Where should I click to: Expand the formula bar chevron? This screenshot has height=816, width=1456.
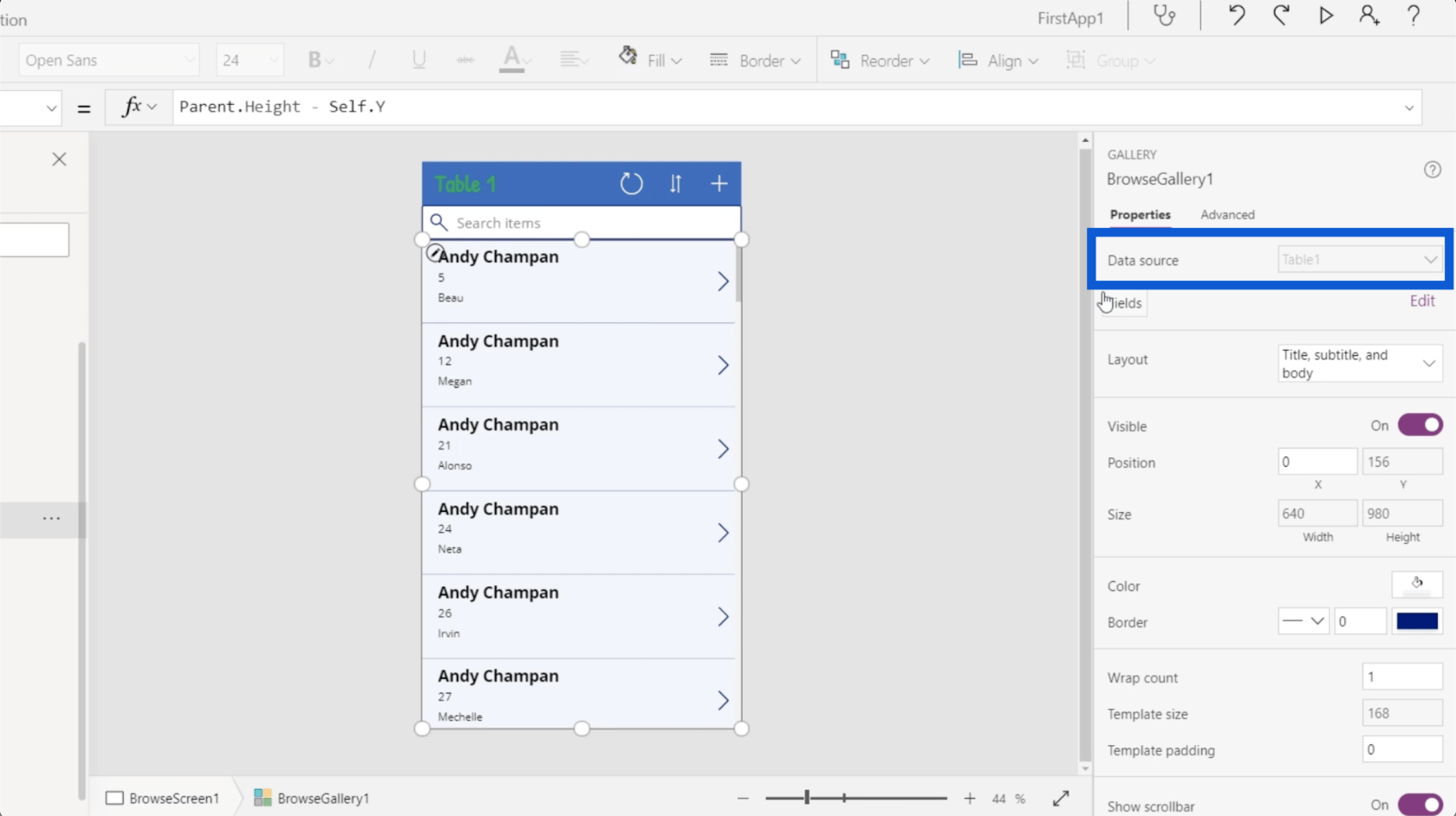tap(1409, 107)
